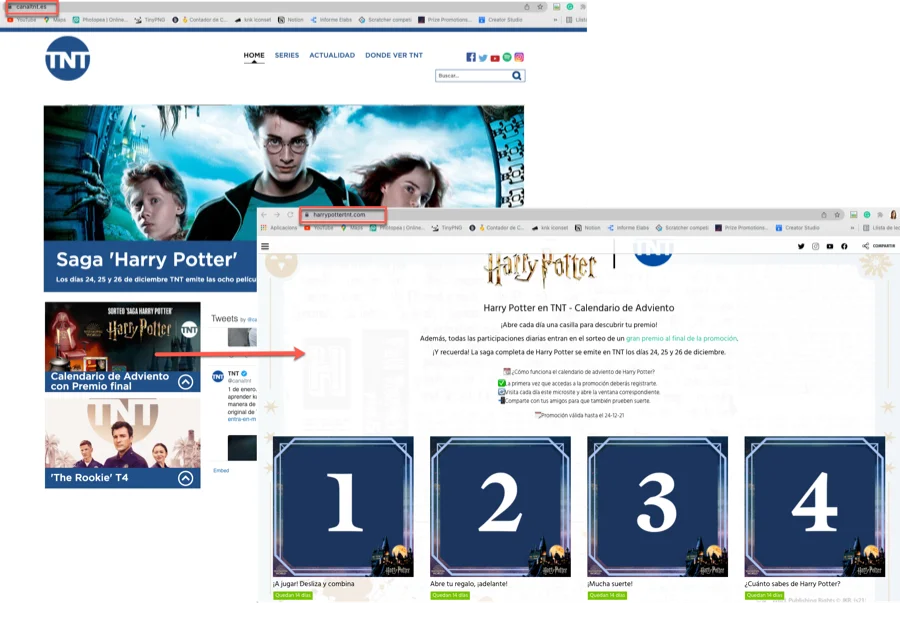Show hidden bookmarks chevron in harrypottertnt.com window

852,228
